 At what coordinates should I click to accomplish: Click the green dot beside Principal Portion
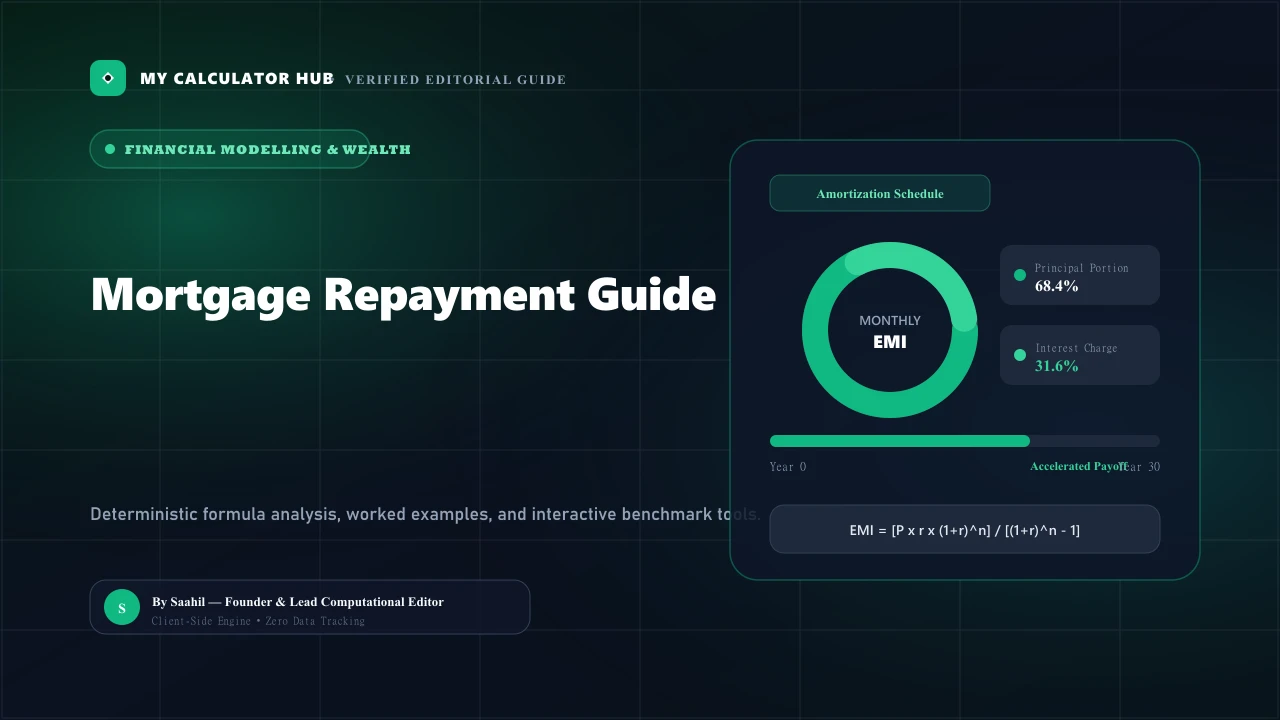pos(1020,275)
